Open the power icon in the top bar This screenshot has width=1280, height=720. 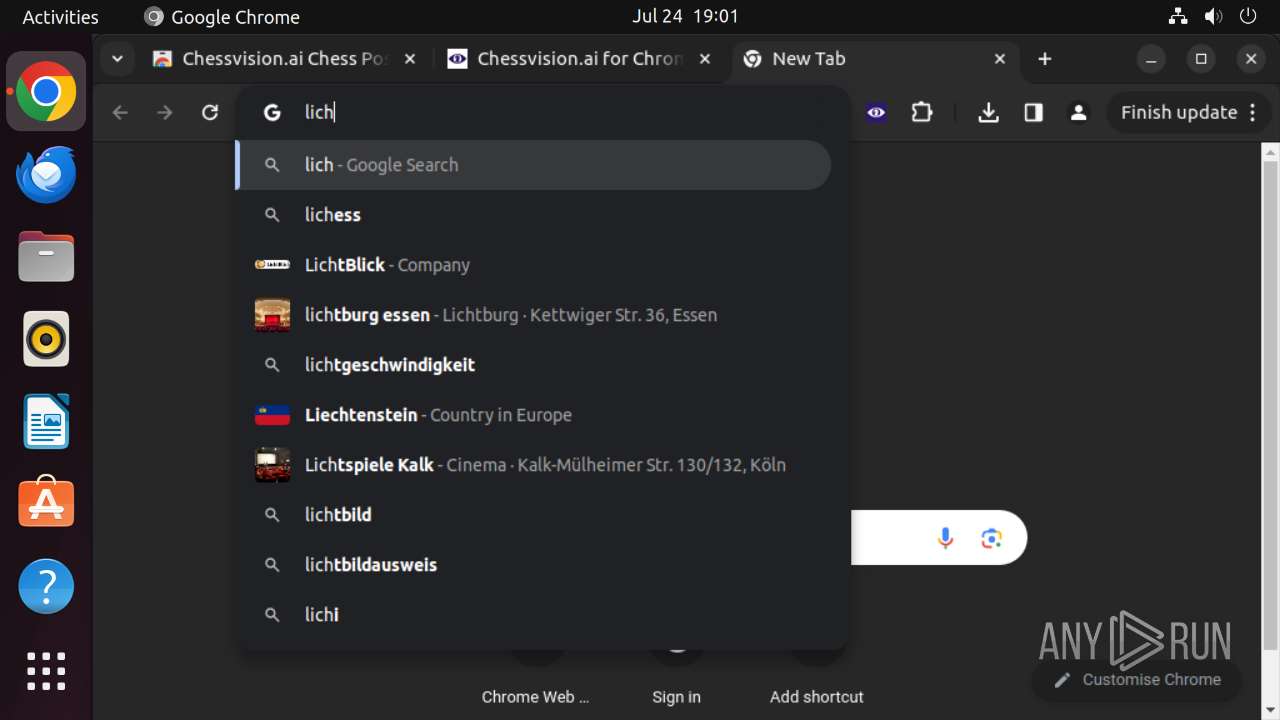click(1248, 17)
